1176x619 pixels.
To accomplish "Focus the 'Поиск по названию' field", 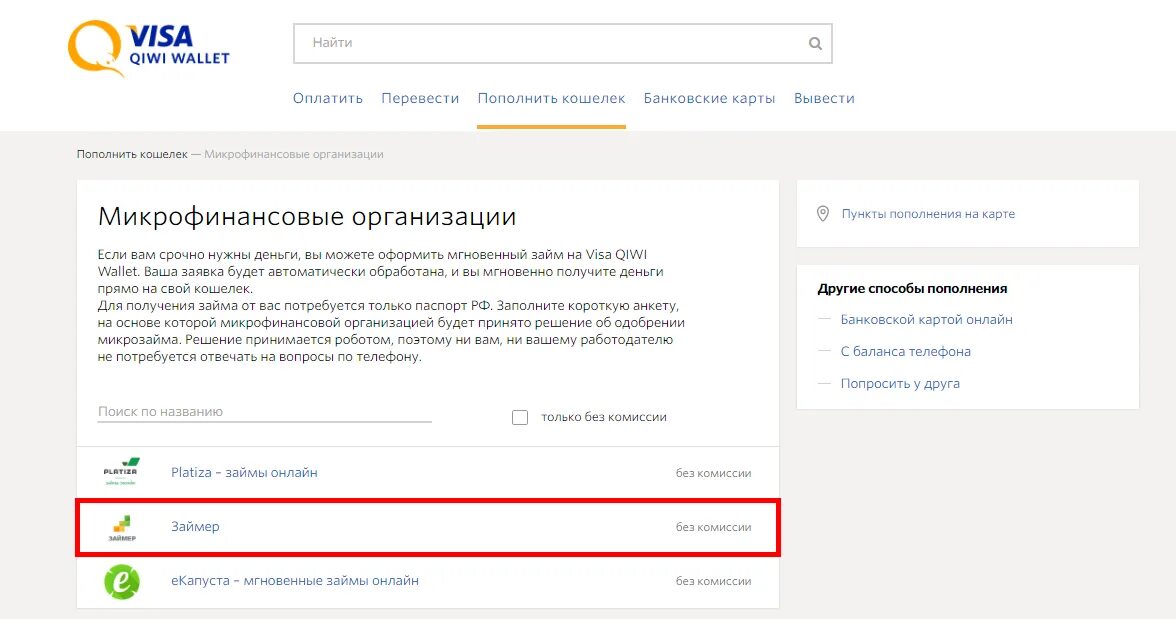I will 265,411.
